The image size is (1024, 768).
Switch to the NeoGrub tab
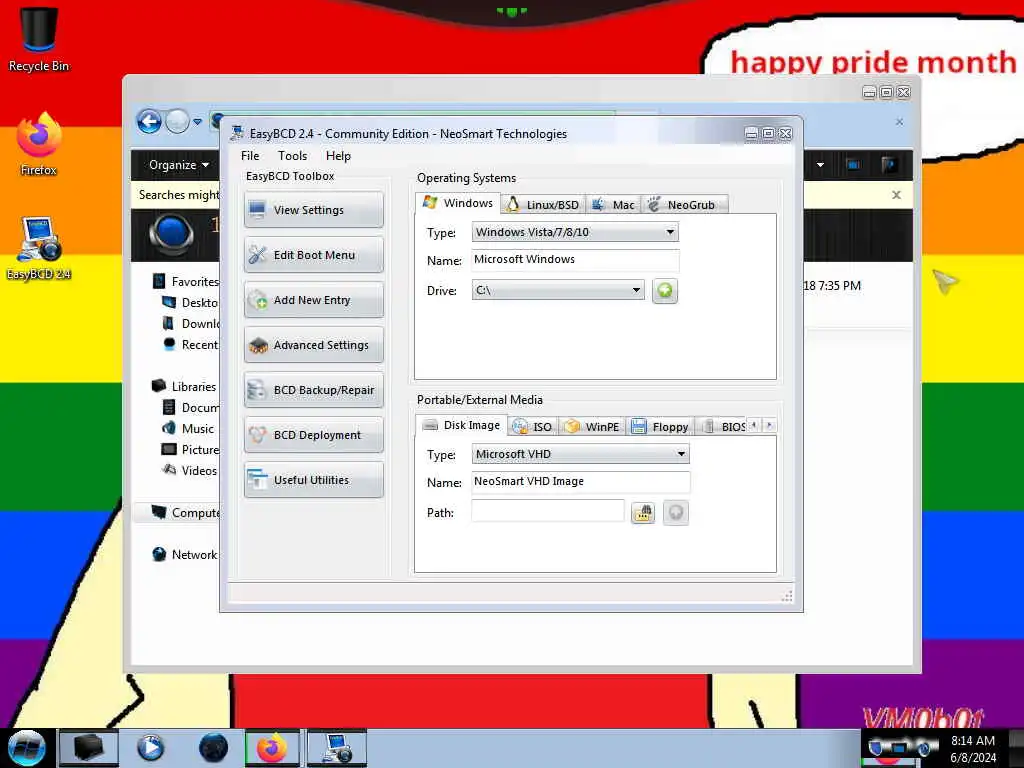684,204
